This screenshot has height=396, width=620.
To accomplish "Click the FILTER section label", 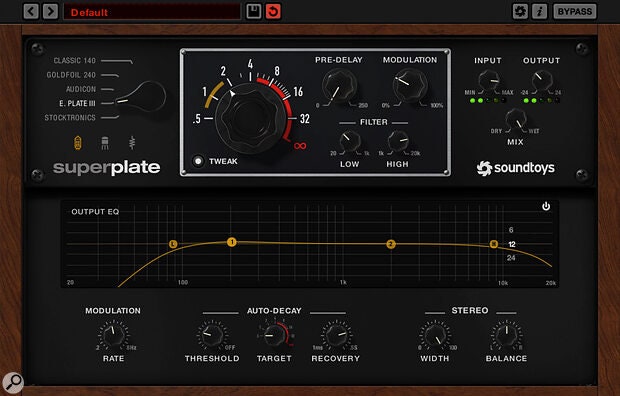I will [374, 122].
